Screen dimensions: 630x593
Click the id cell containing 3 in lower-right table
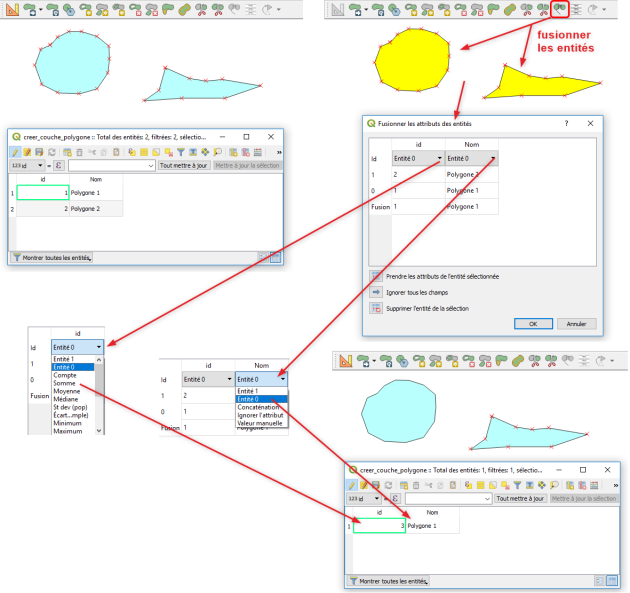tap(379, 525)
